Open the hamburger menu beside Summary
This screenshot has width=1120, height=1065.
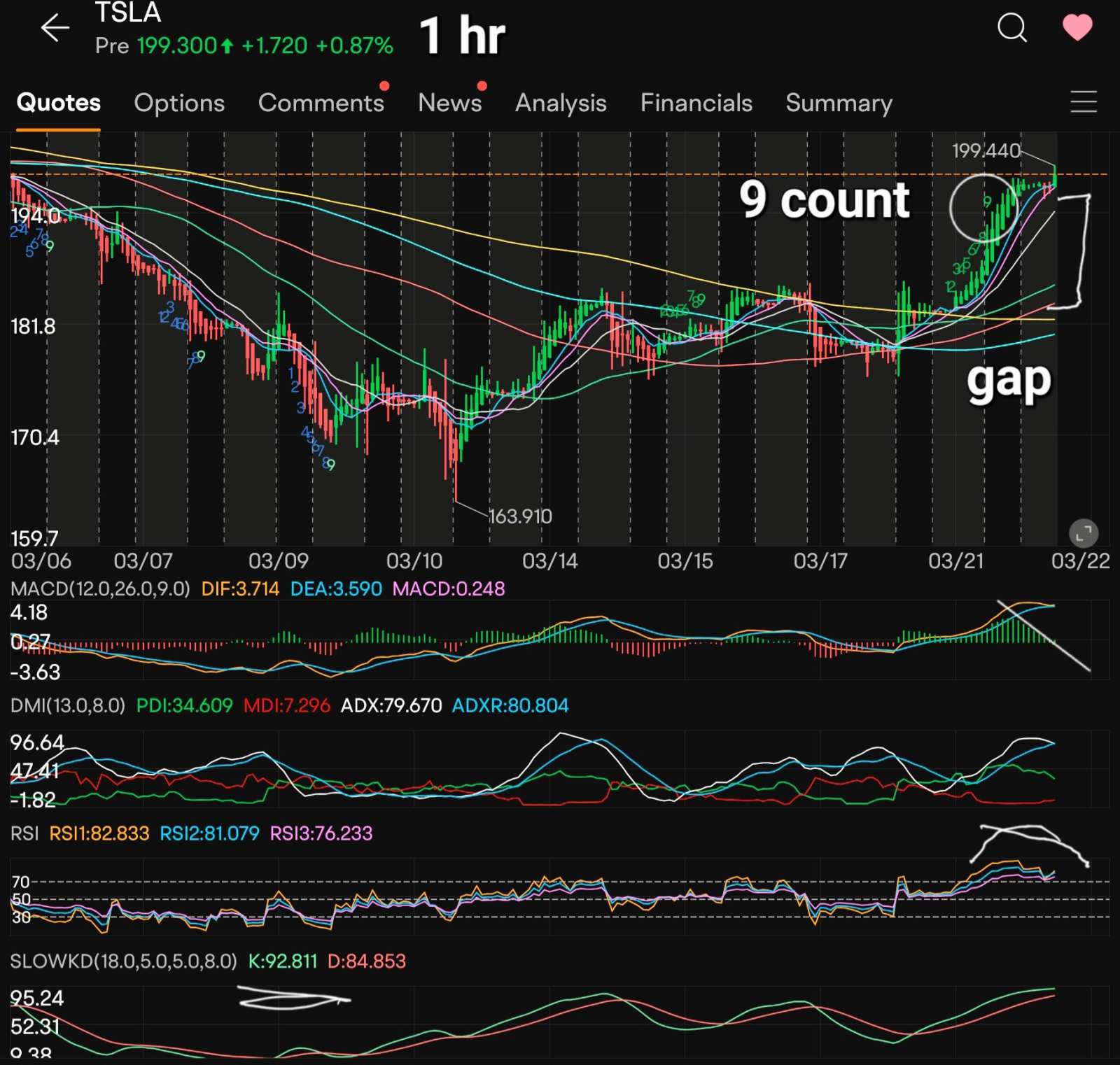click(x=1084, y=102)
